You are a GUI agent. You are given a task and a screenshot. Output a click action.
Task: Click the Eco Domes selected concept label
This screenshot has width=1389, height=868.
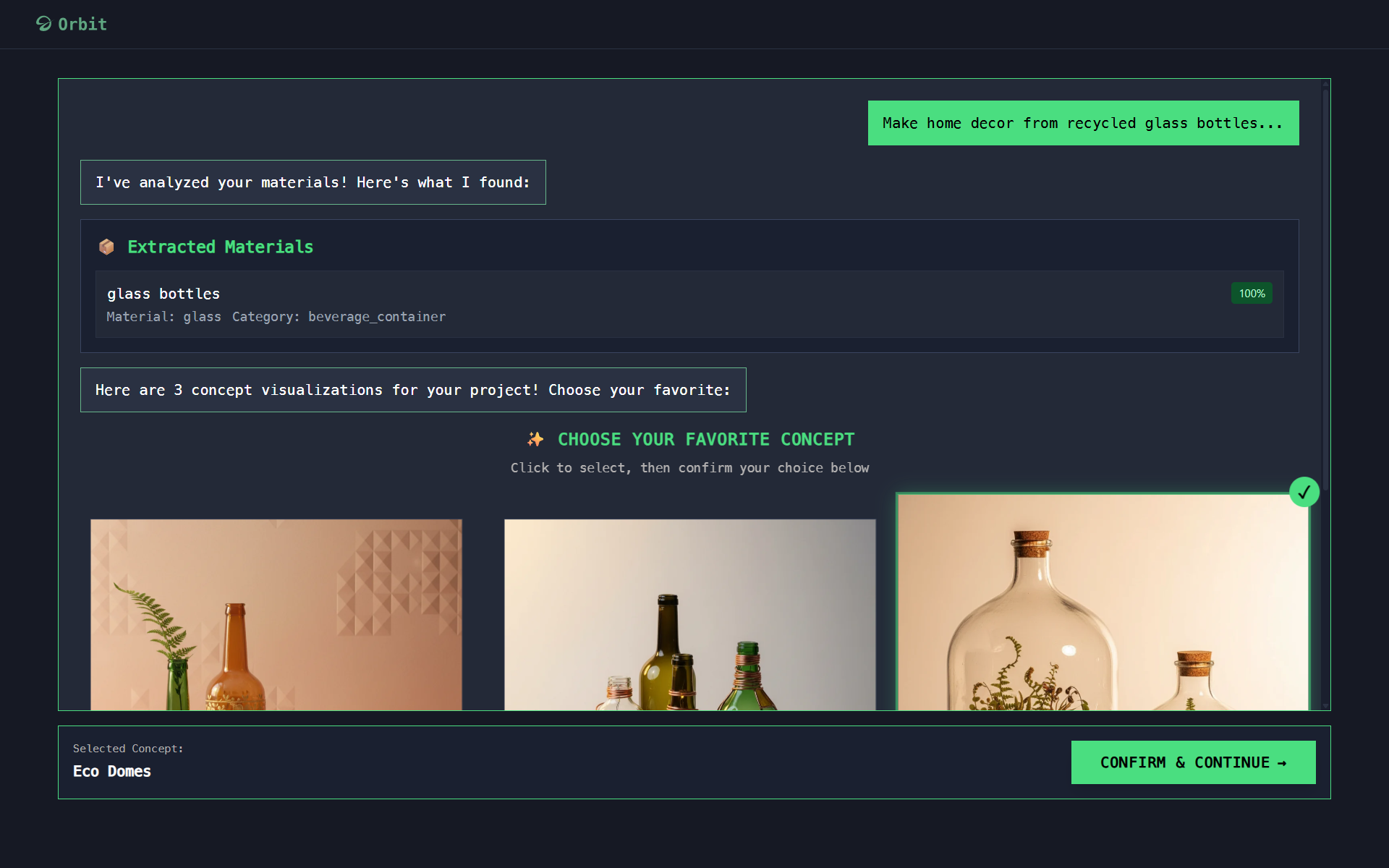112,771
